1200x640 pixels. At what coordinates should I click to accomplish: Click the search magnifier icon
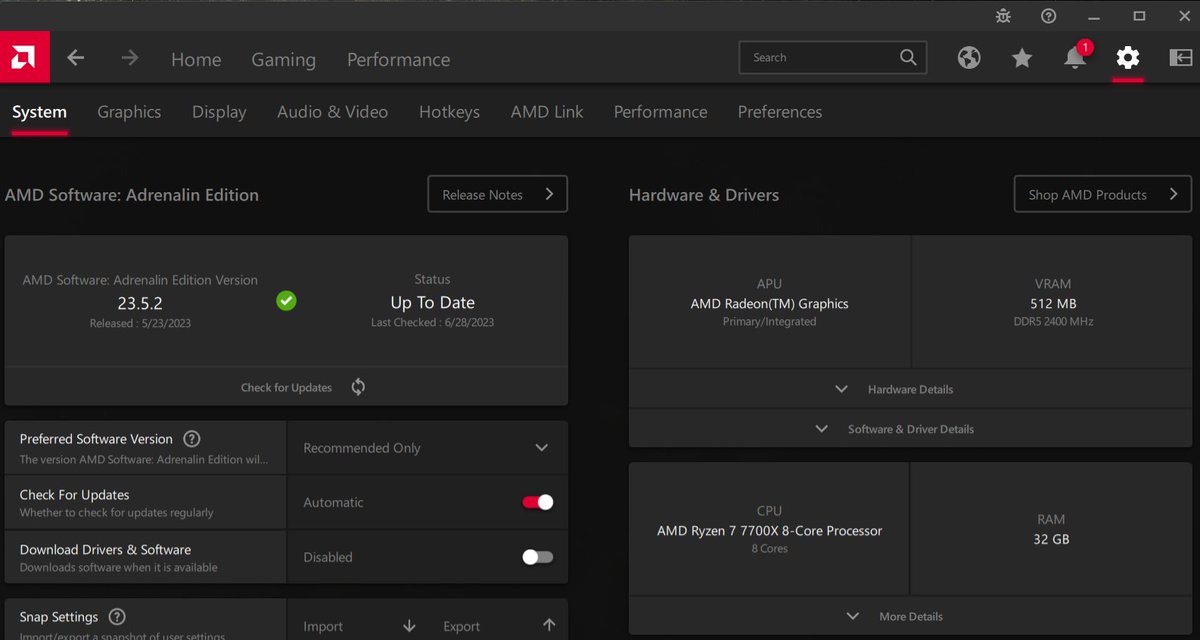(908, 57)
